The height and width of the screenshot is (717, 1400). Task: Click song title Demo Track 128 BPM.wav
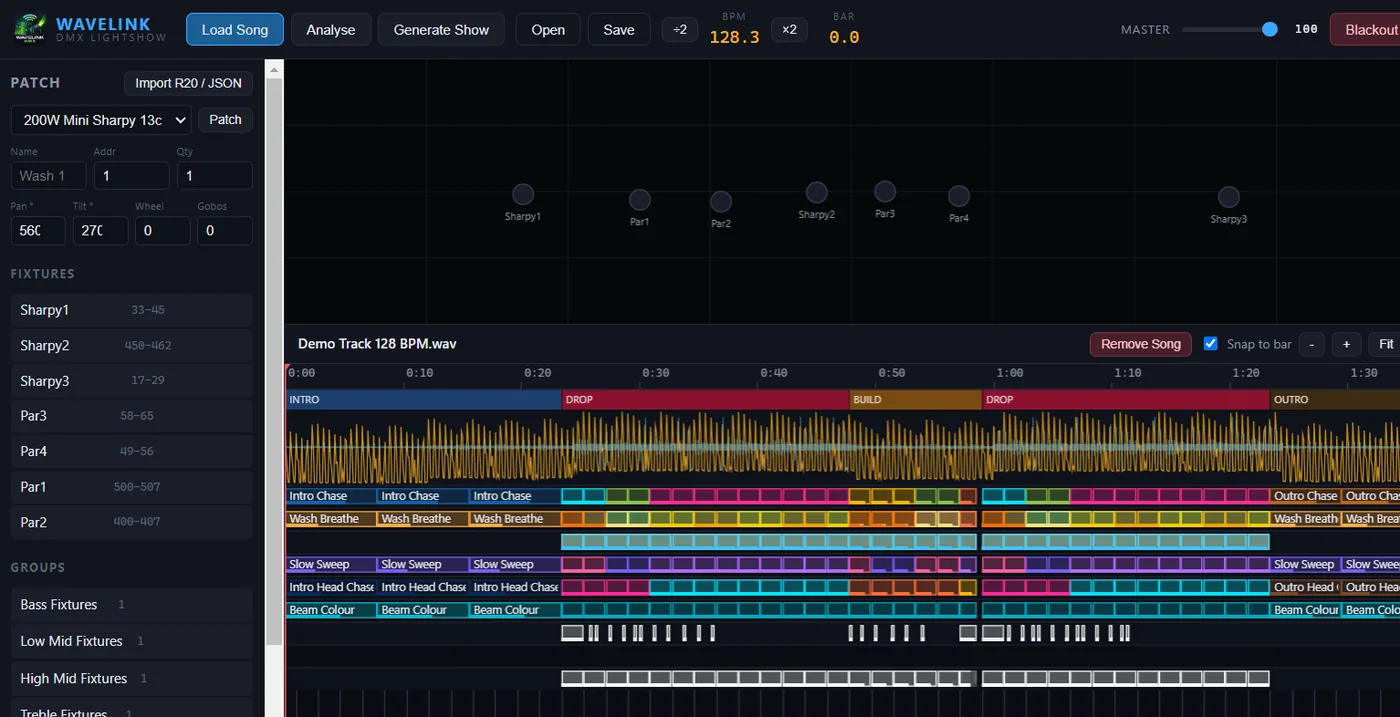click(x=377, y=344)
